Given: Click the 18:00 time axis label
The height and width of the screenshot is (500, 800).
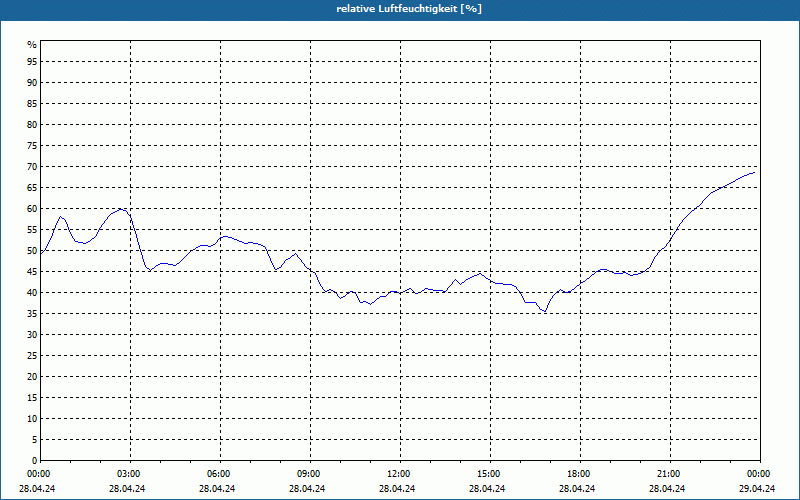Looking at the screenshot, I should 580,474.
